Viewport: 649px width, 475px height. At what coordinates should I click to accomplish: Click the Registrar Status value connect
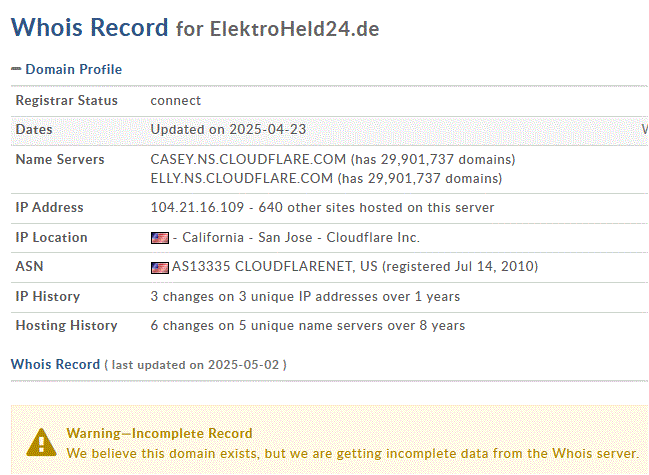tap(176, 100)
